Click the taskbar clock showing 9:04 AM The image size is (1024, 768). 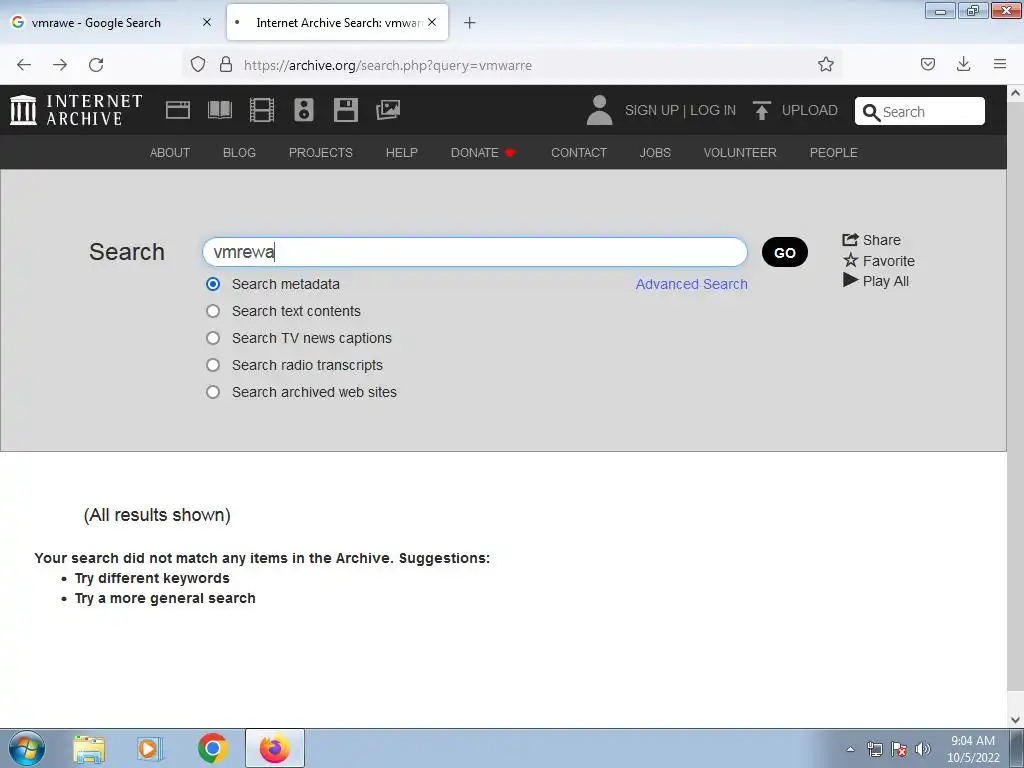(973, 749)
